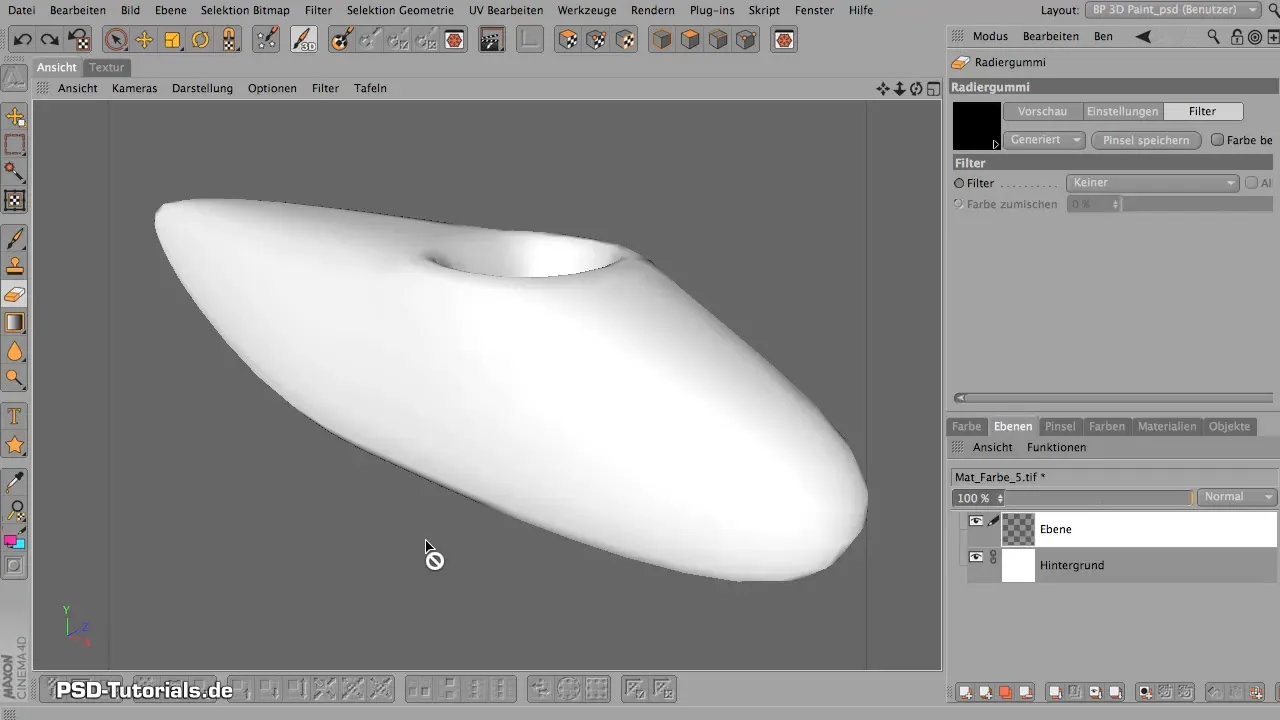The height and width of the screenshot is (720, 1280).
Task: Toggle the lock icon in attribute manager
Action: [1237, 36]
